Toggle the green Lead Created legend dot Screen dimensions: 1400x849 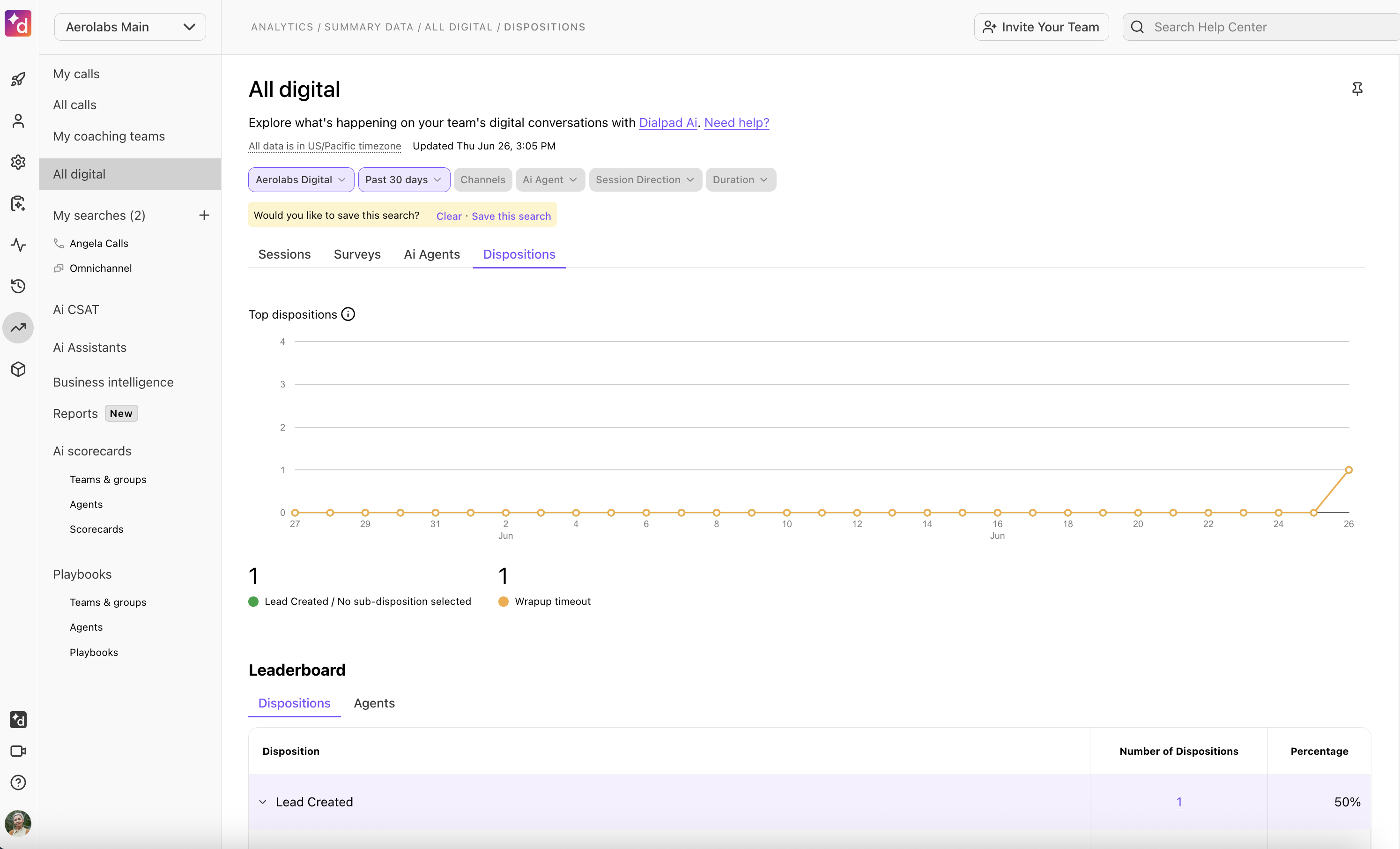tap(253, 601)
